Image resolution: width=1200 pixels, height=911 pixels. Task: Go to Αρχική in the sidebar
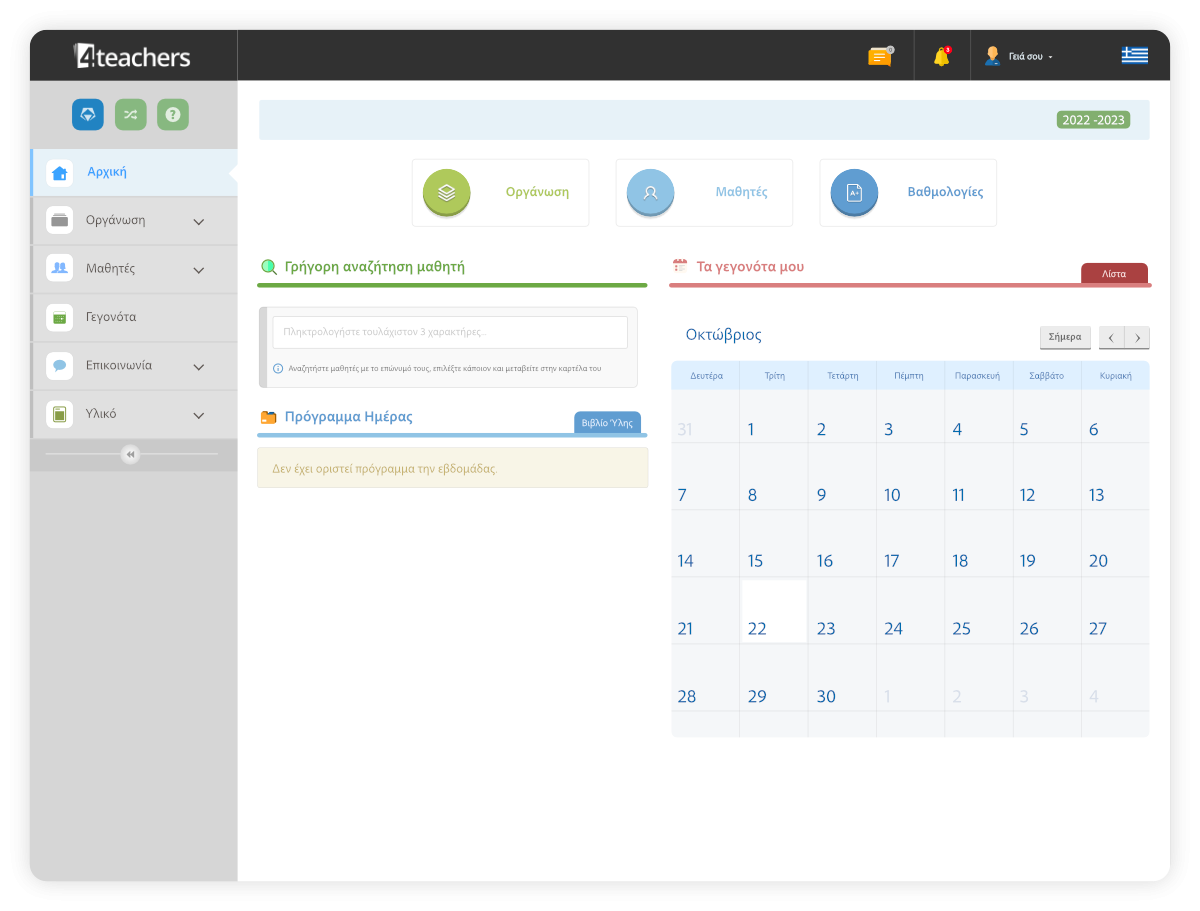(x=107, y=172)
